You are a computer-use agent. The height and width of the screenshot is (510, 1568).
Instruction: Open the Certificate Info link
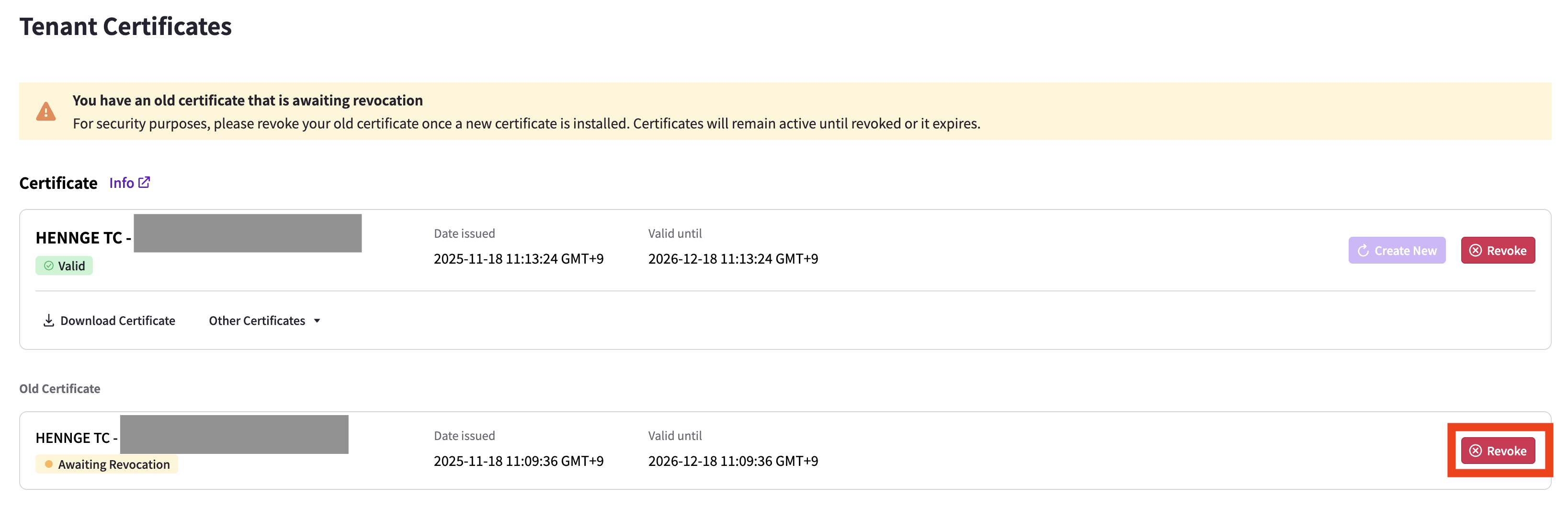[x=129, y=183]
